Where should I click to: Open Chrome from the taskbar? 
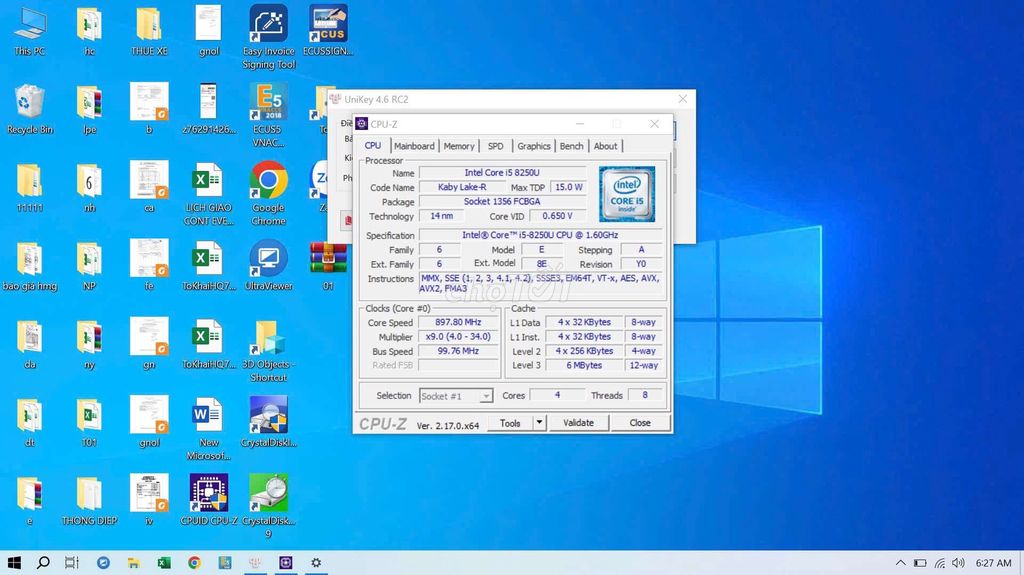194,563
